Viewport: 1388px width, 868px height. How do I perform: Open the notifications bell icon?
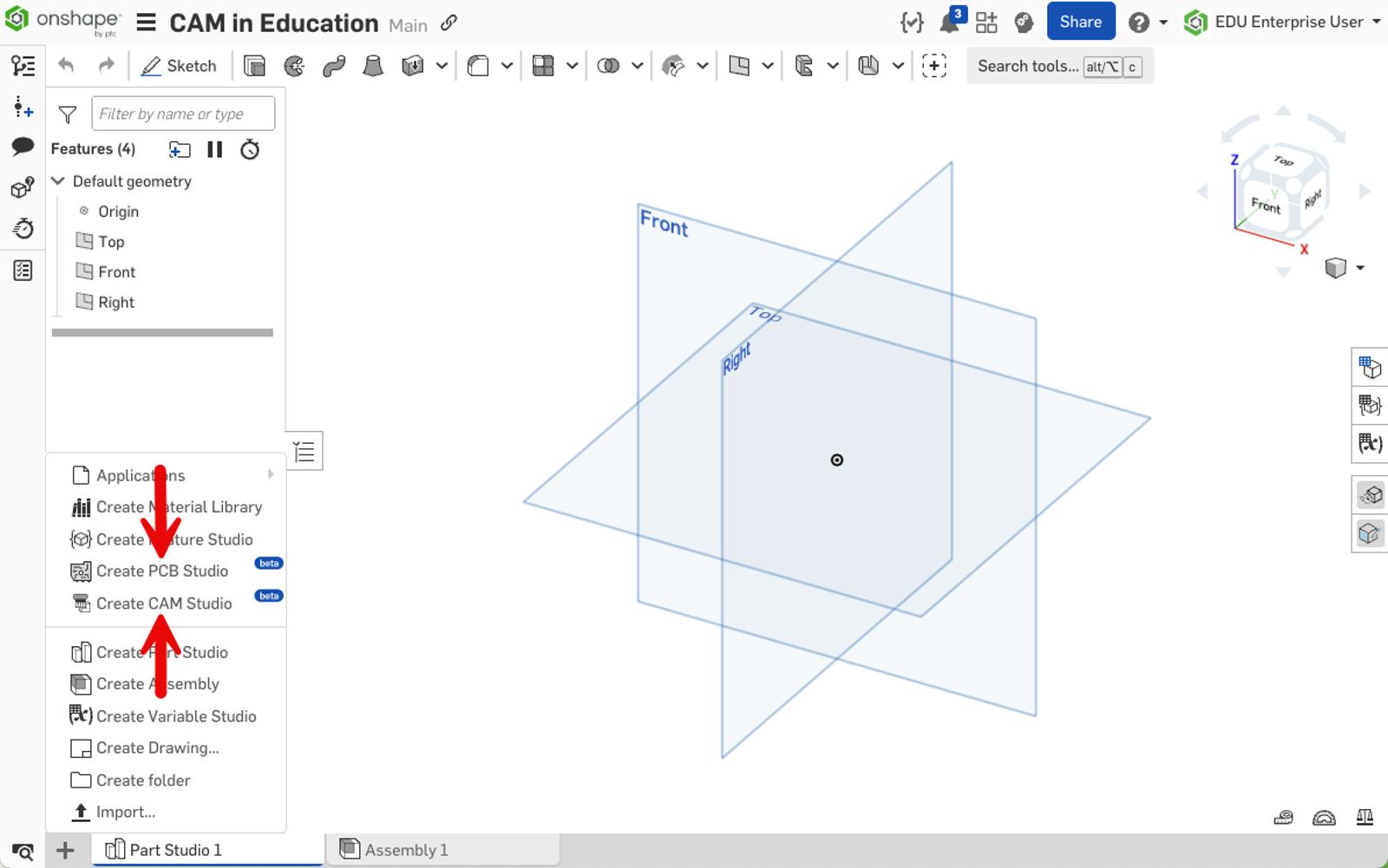[950, 23]
